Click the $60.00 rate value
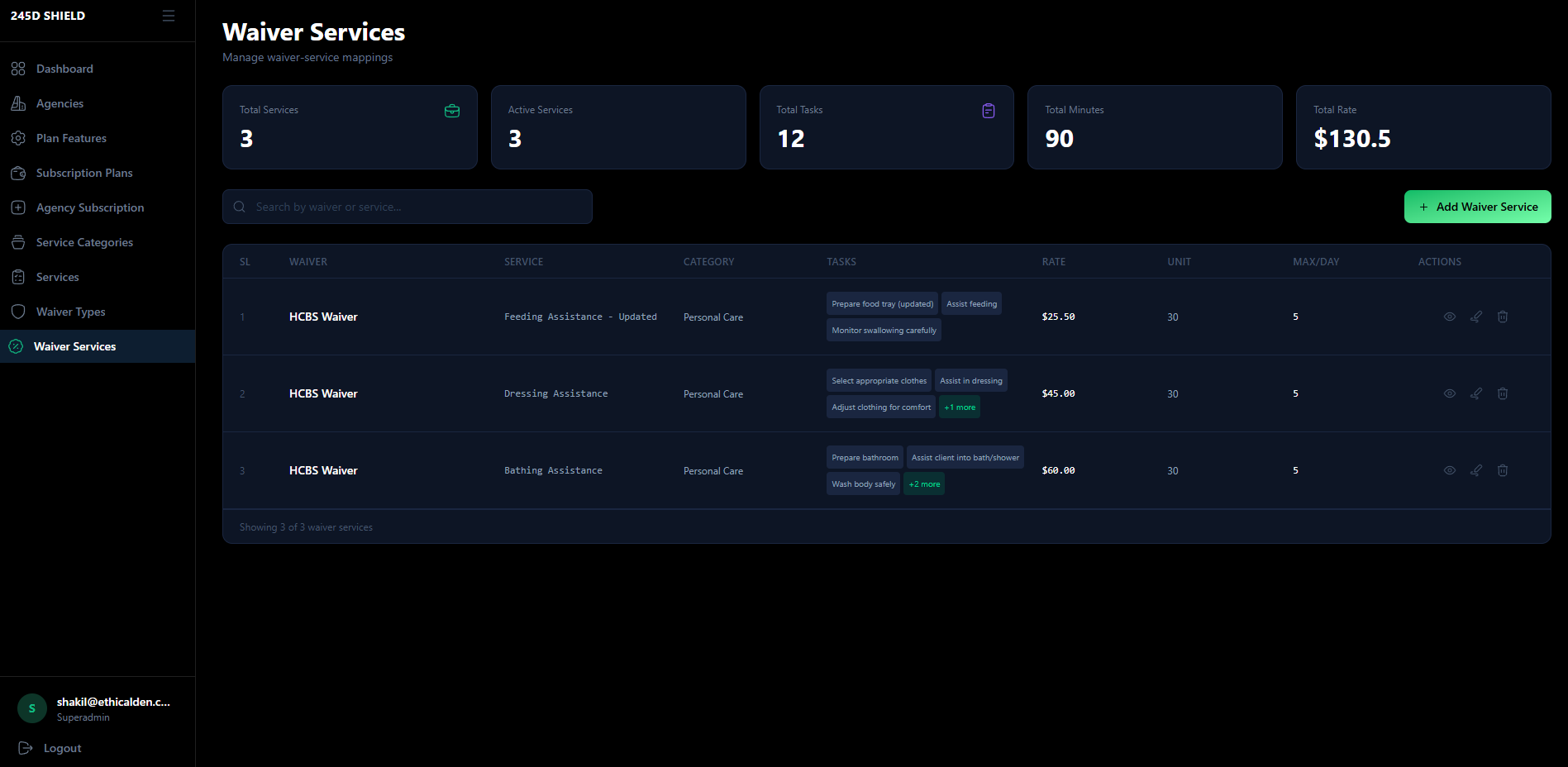 (x=1058, y=470)
